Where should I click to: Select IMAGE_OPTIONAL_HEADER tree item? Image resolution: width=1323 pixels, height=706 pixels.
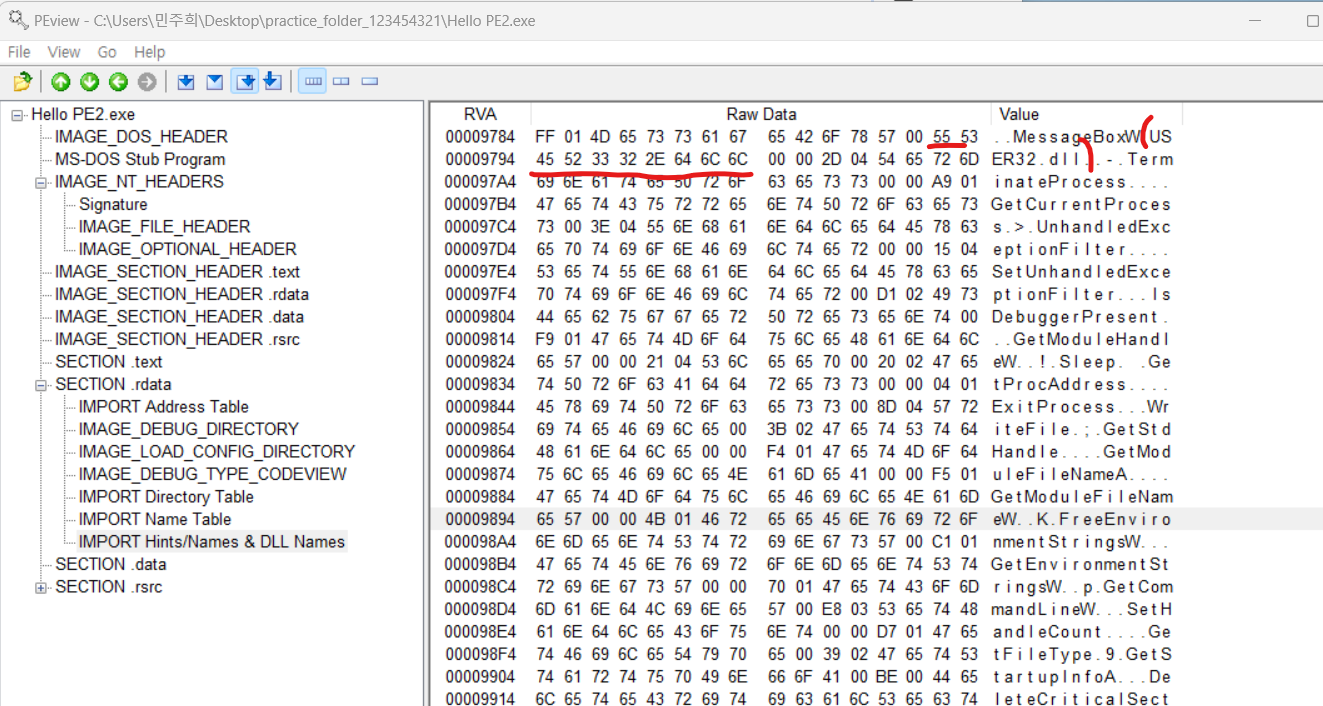pyautogui.click(x=188, y=249)
